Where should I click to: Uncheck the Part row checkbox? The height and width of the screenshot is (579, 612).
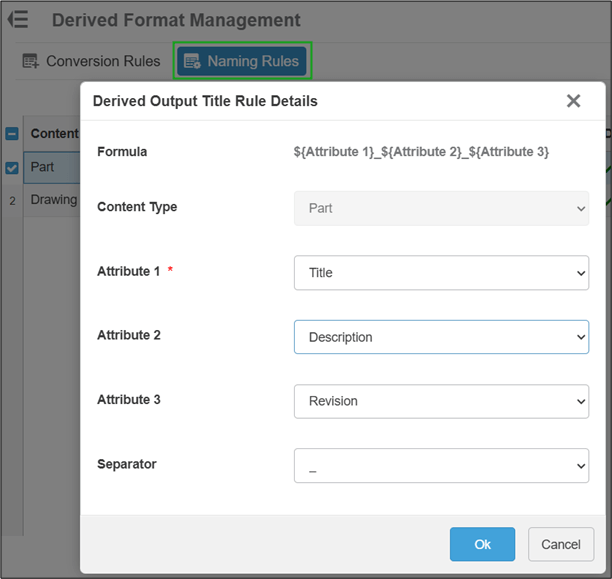[x=12, y=168]
